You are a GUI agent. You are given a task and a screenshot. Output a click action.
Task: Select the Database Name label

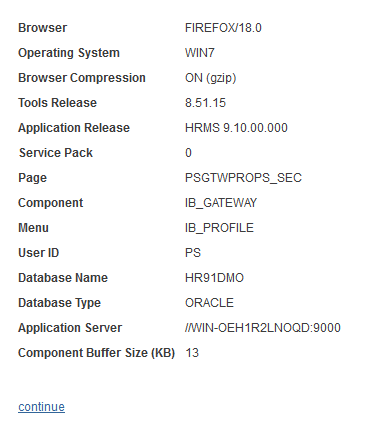pyautogui.click(x=63, y=278)
